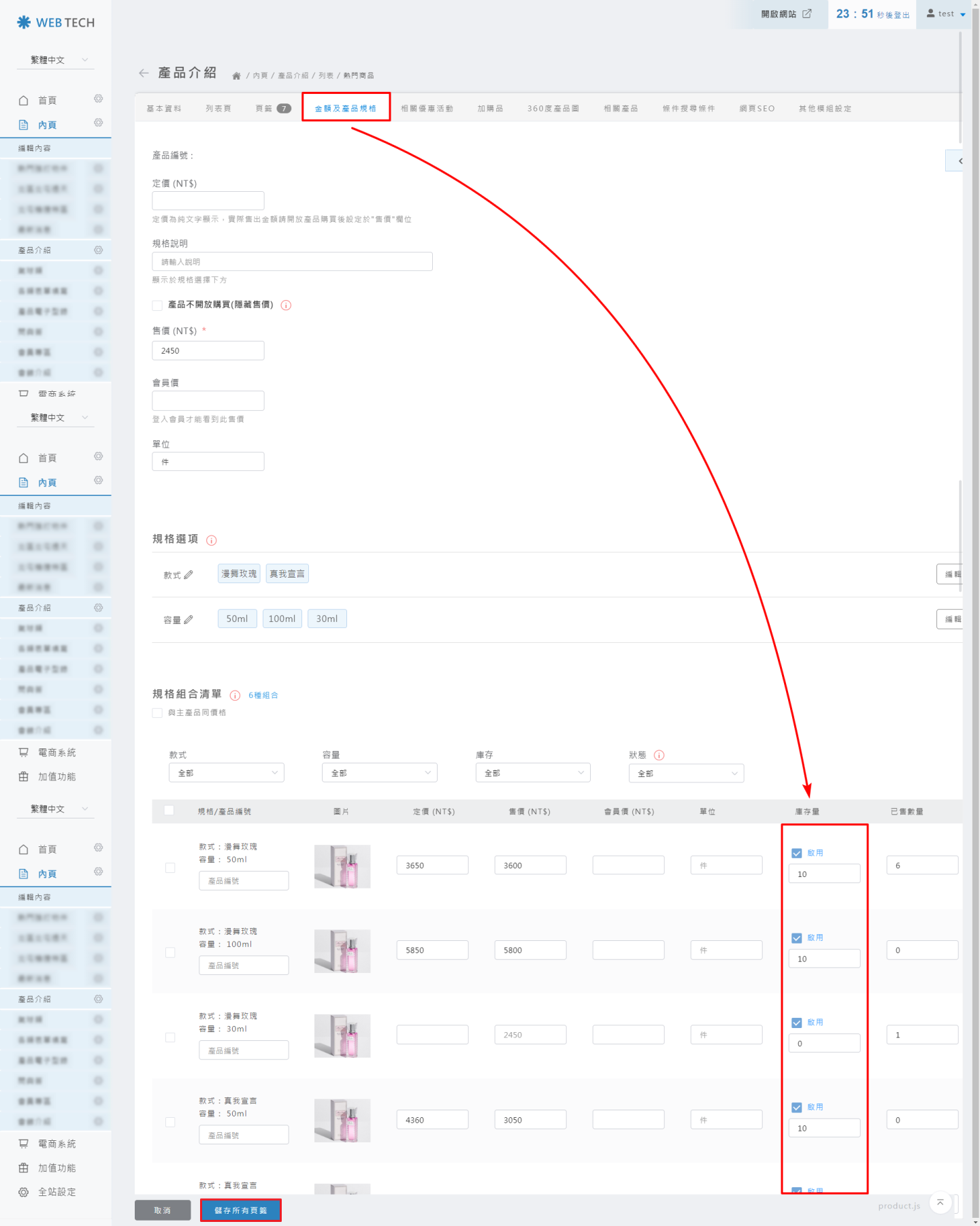Click the pencil icon next to 款式

pyautogui.click(x=189, y=575)
